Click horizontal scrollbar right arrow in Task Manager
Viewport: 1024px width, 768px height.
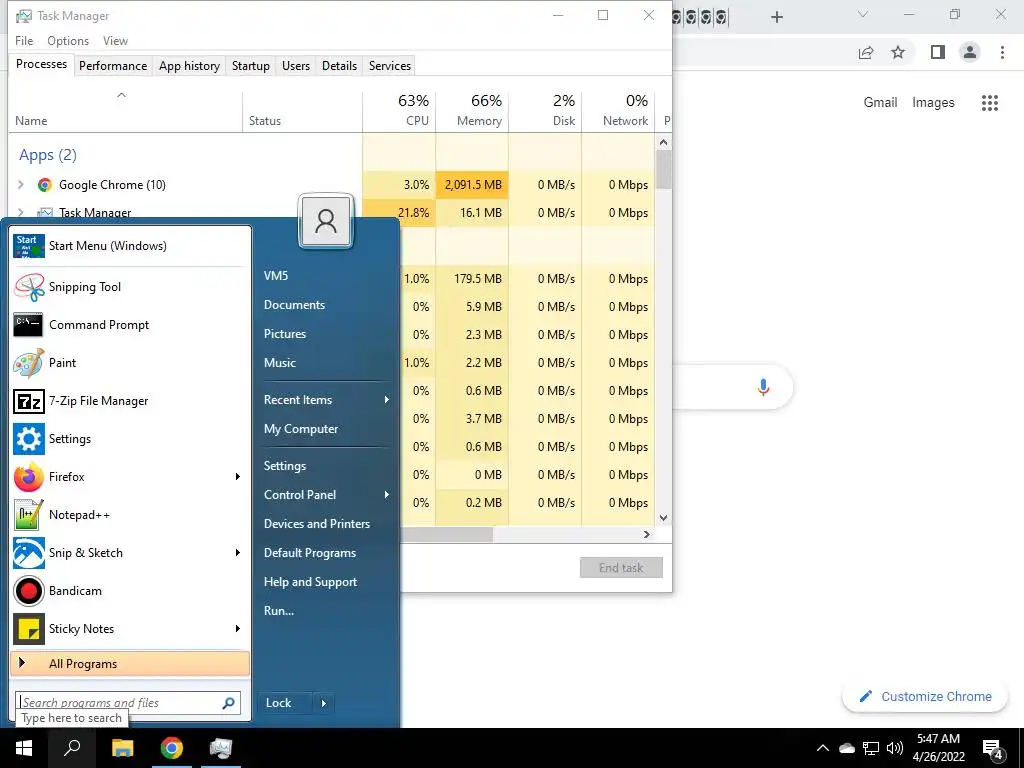click(x=647, y=534)
